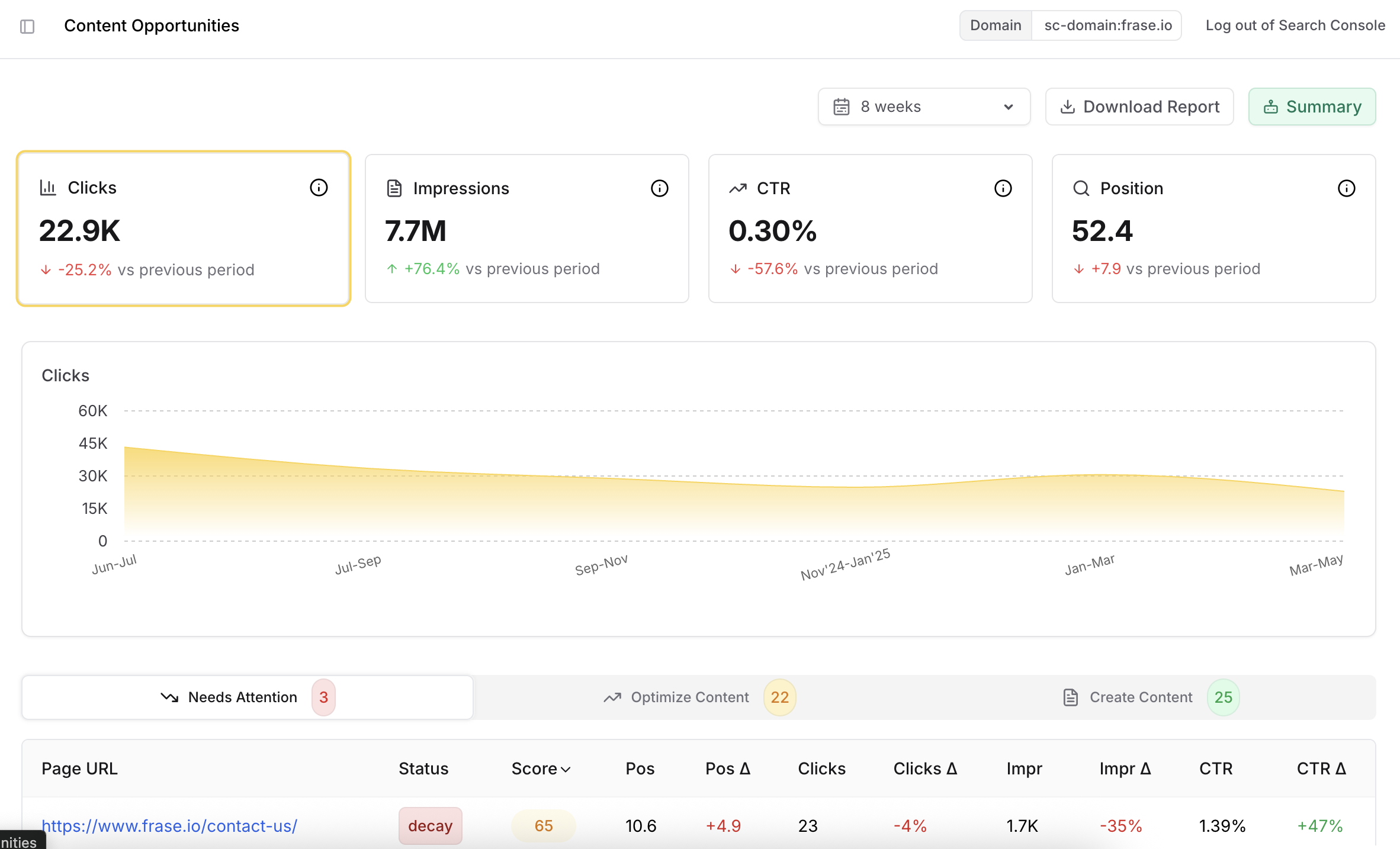1400x849 pixels.
Task: Click the calendar icon in date selector
Action: pos(842,107)
